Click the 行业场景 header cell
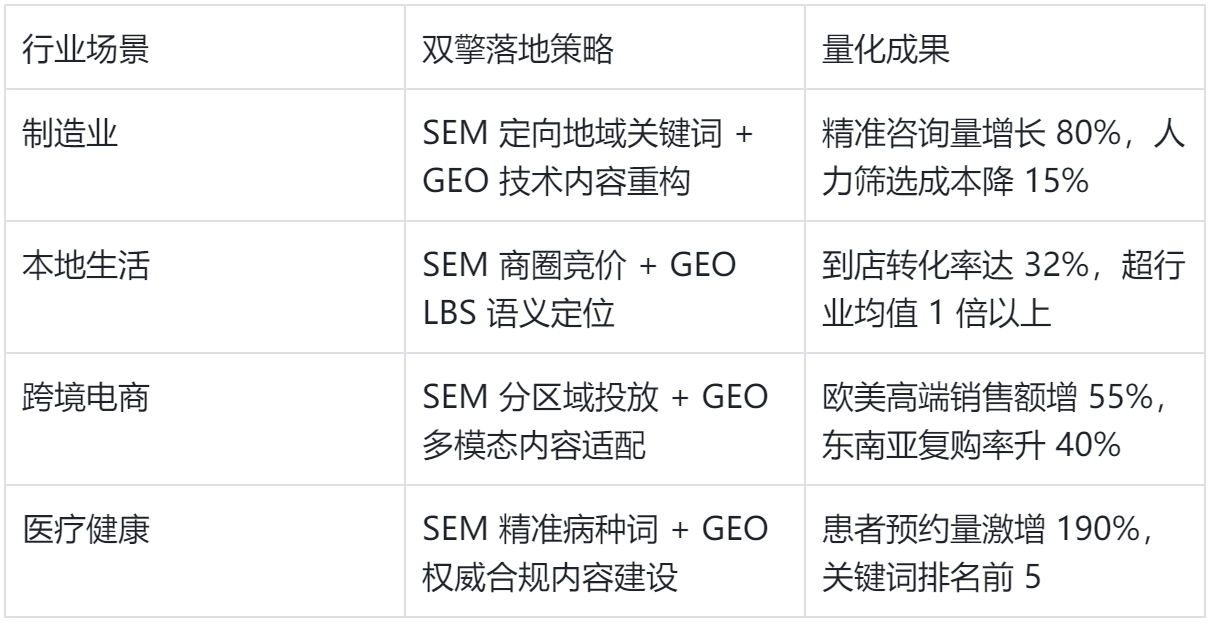The image size is (1212, 626). (87, 52)
